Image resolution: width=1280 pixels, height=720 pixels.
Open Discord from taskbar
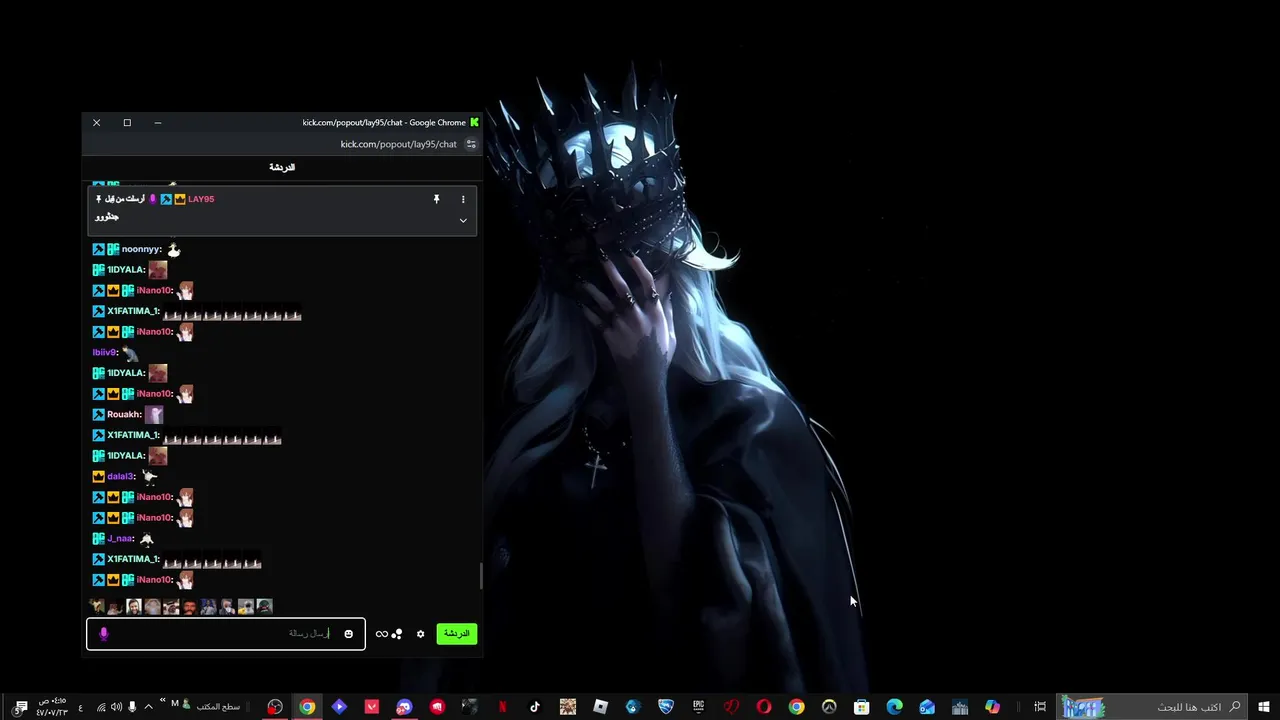click(404, 706)
